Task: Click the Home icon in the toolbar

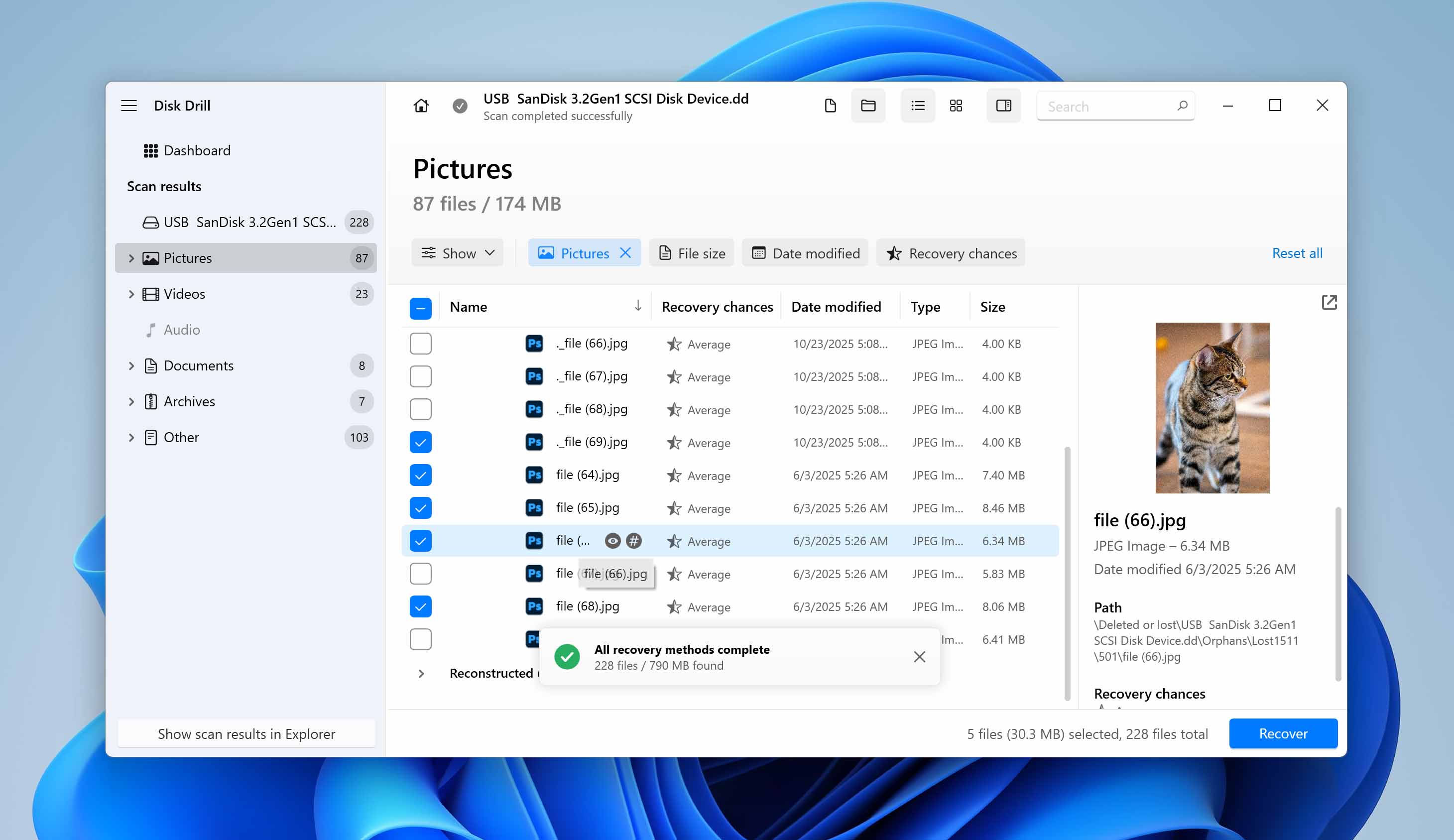Action: (421, 106)
